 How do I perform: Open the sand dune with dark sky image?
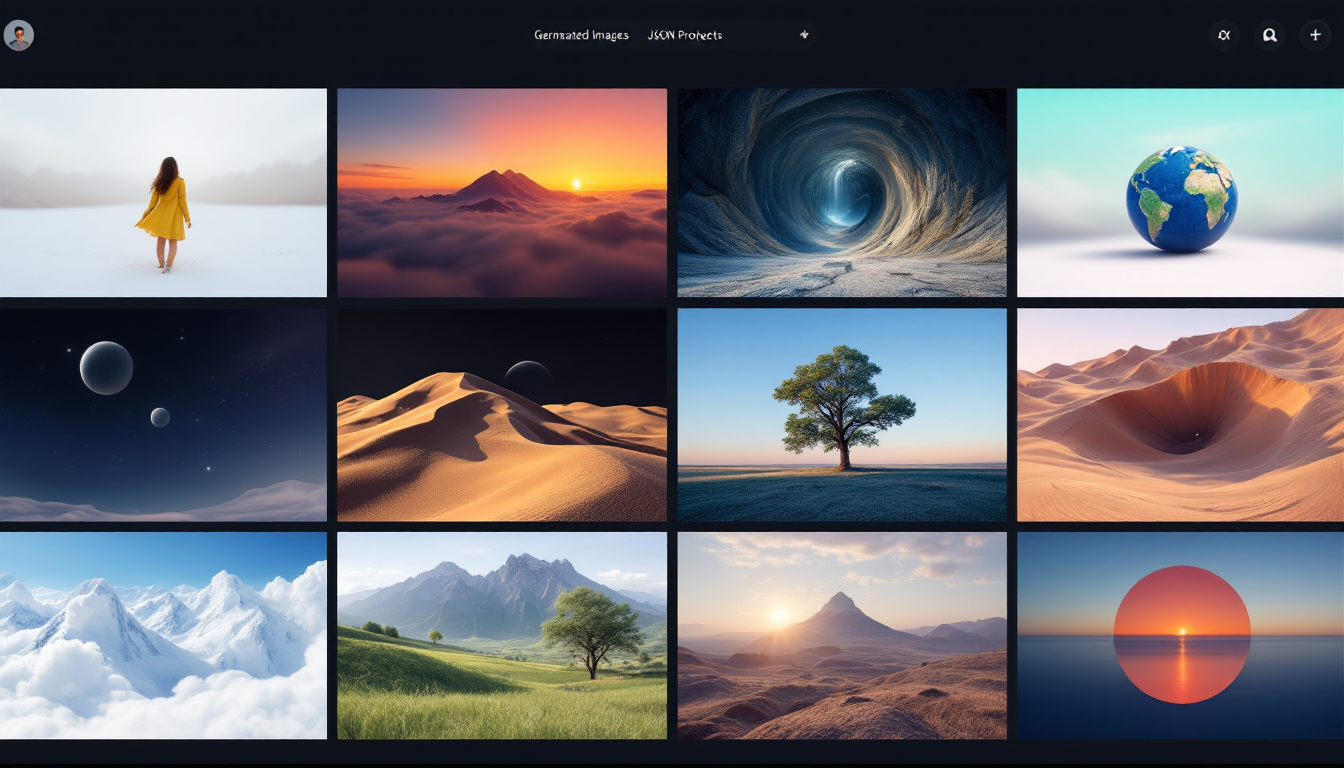coord(502,414)
